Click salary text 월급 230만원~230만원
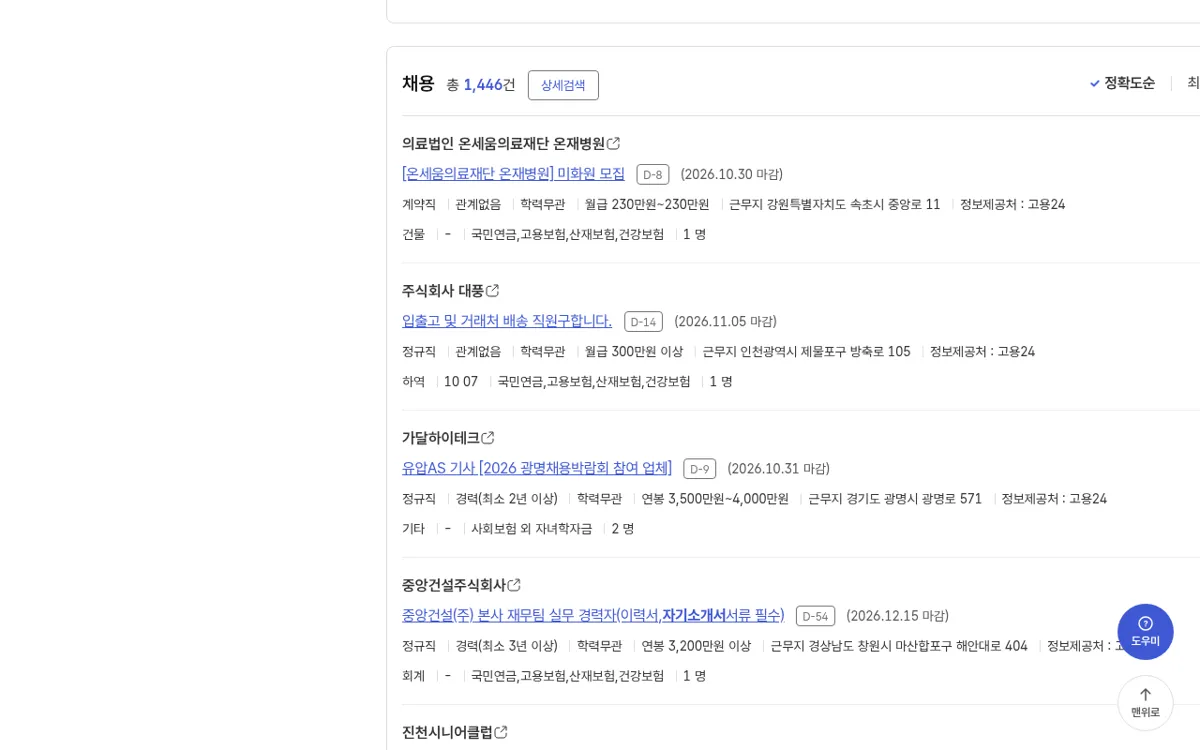This screenshot has height=750, width=1200. (x=647, y=204)
